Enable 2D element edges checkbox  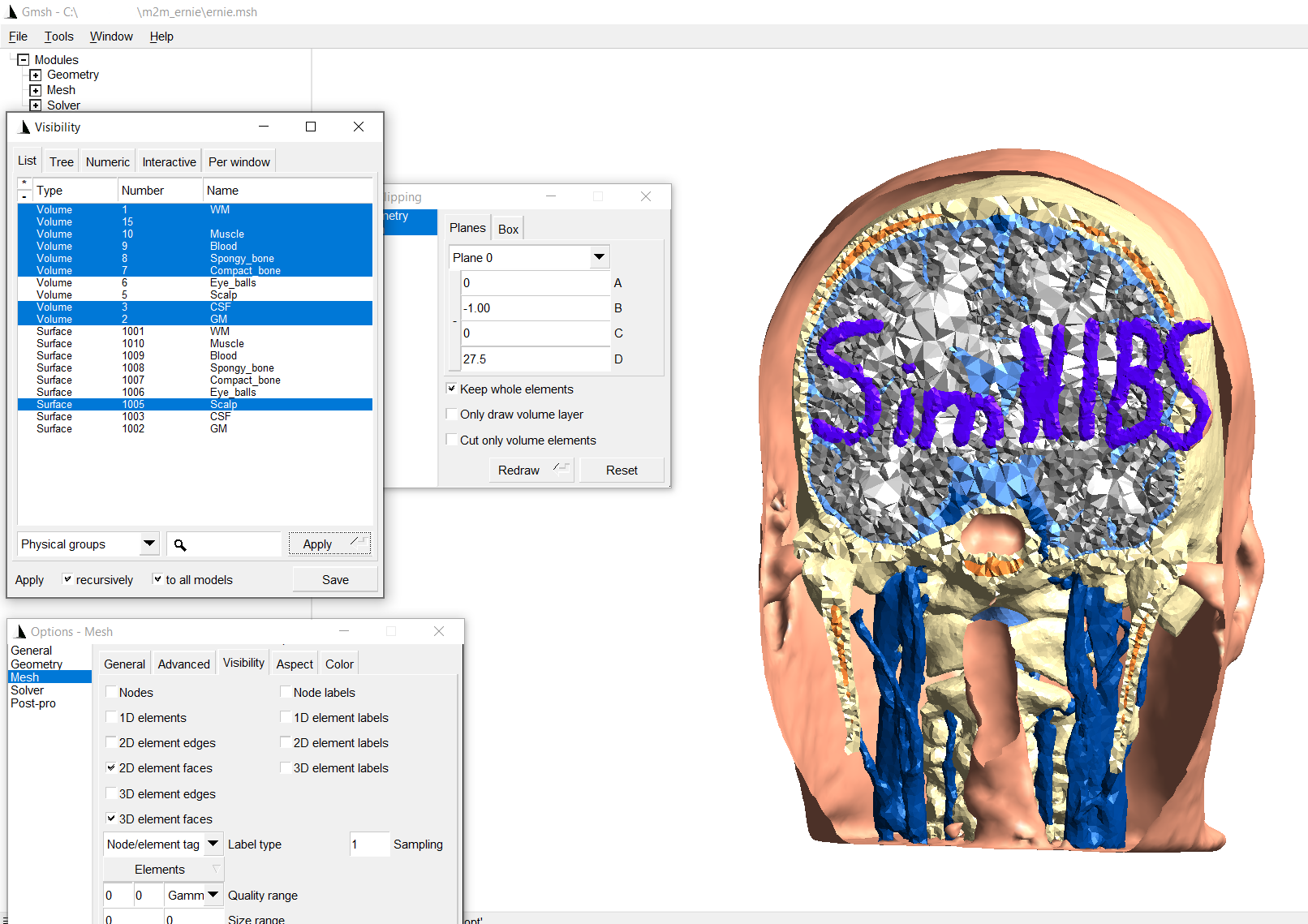(x=111, y=742)
